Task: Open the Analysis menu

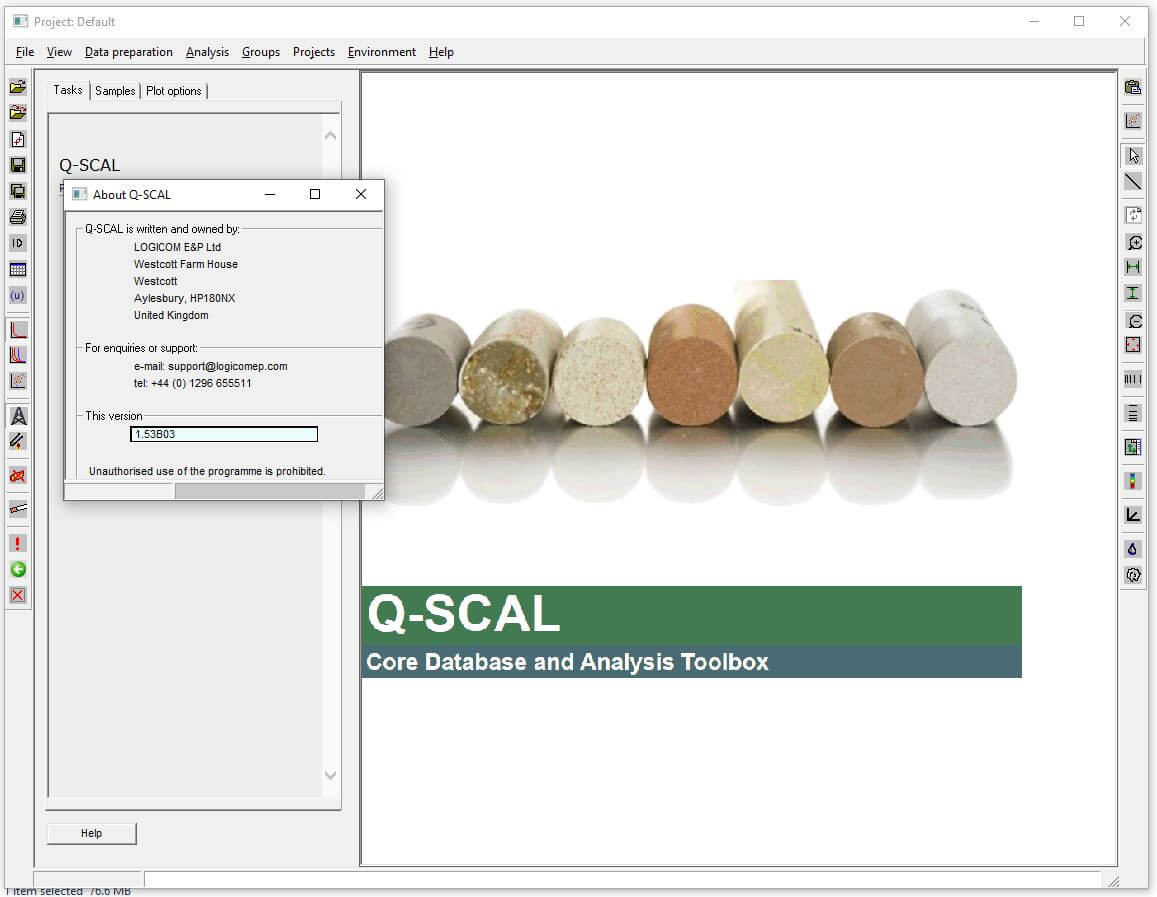Action: [207, 52]
